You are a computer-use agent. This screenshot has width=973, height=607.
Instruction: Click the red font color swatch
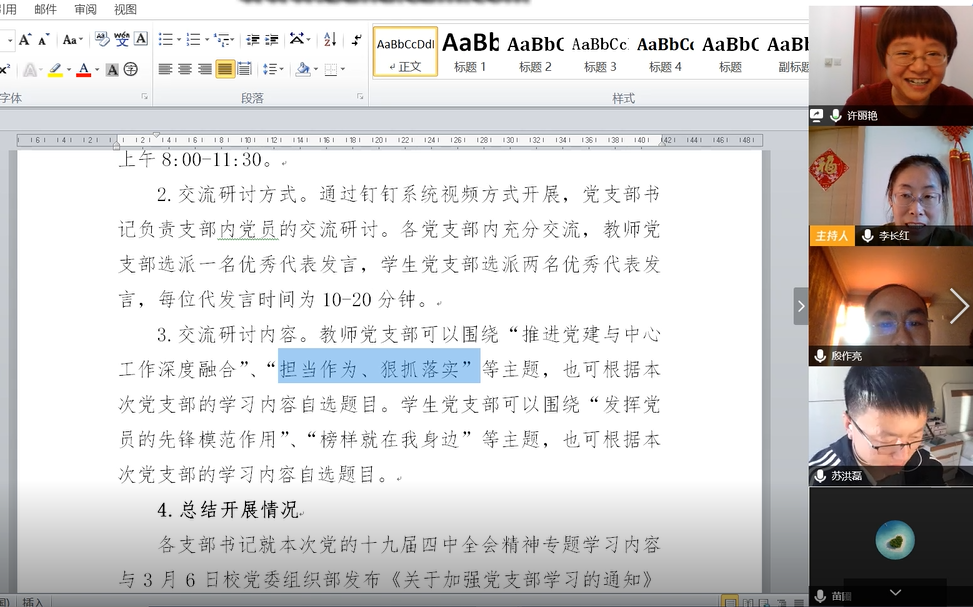(83, 70)
